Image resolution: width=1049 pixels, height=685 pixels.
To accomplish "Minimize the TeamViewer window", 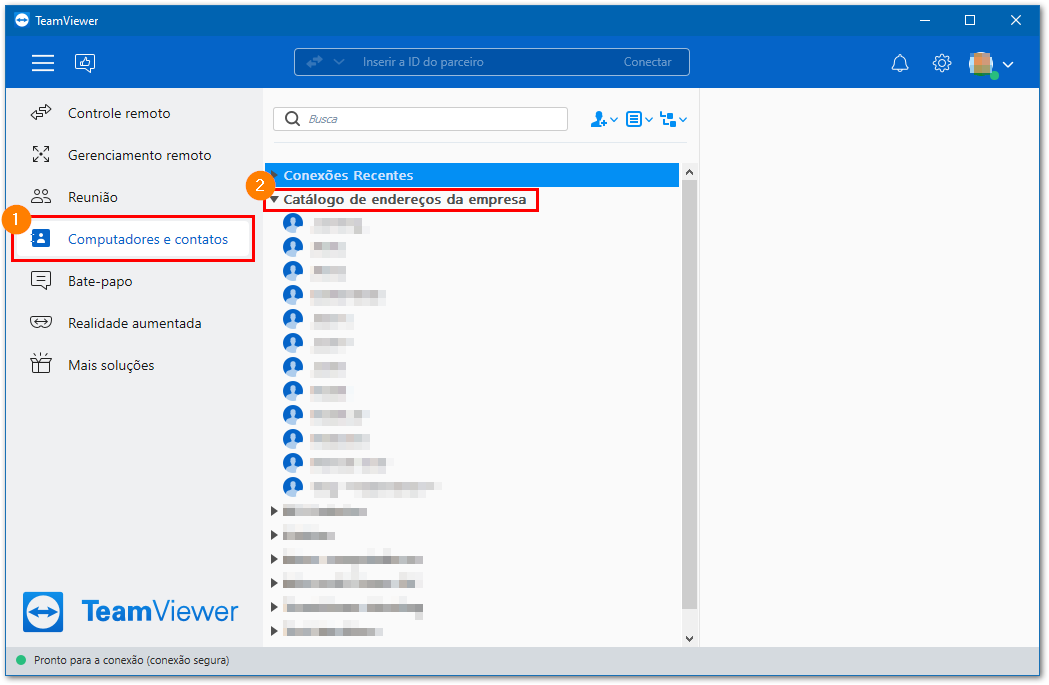I will click(x=925, y=20).
